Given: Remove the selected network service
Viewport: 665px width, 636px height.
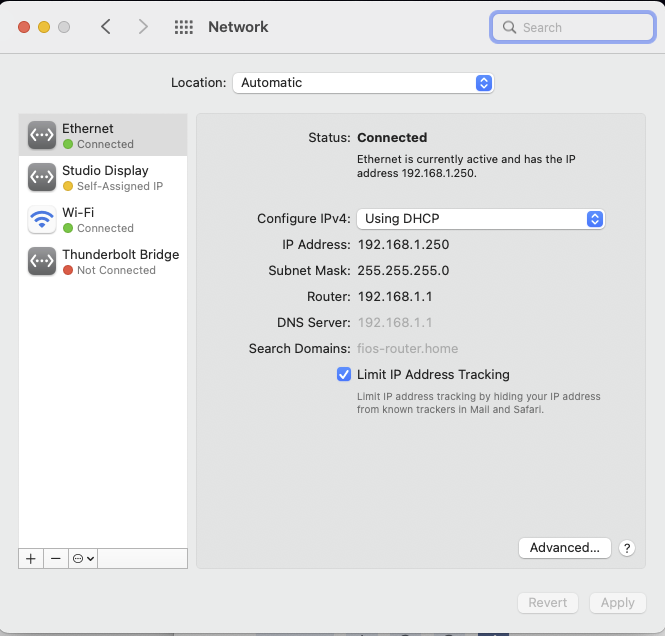Looking at the screenshot, I should pyautogui.click(x=56, y=559).
